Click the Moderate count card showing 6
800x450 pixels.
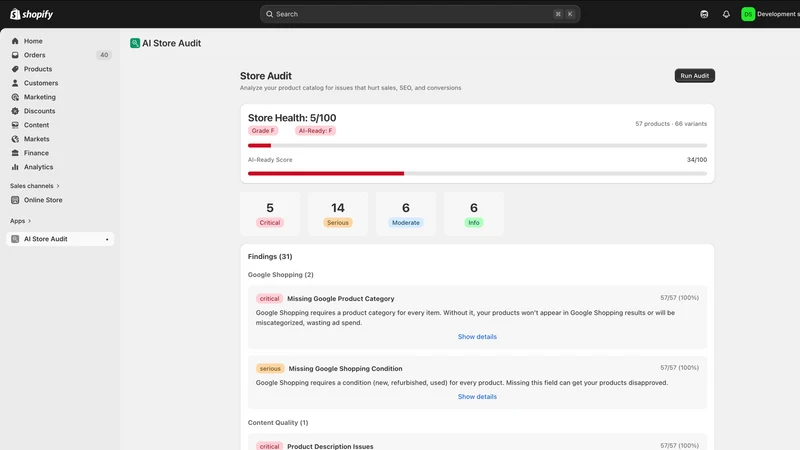(406, 214)
